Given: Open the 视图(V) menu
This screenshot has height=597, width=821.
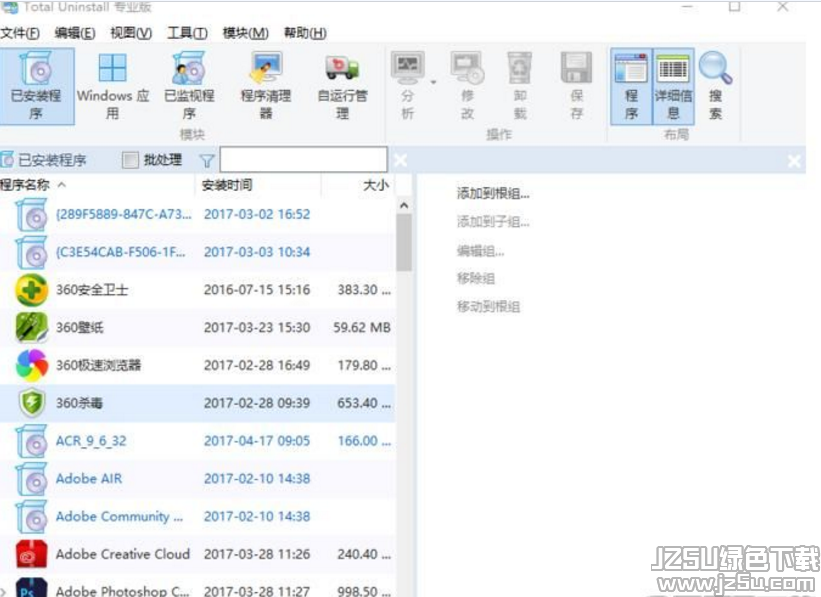Looking at the screenshot, I should coord(131,33).
